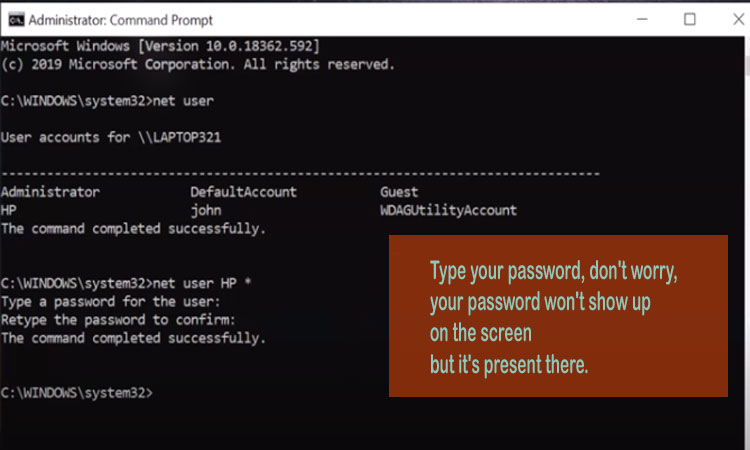
Task: Close the Administrator Command Prompt window
Action: [739, 19]
